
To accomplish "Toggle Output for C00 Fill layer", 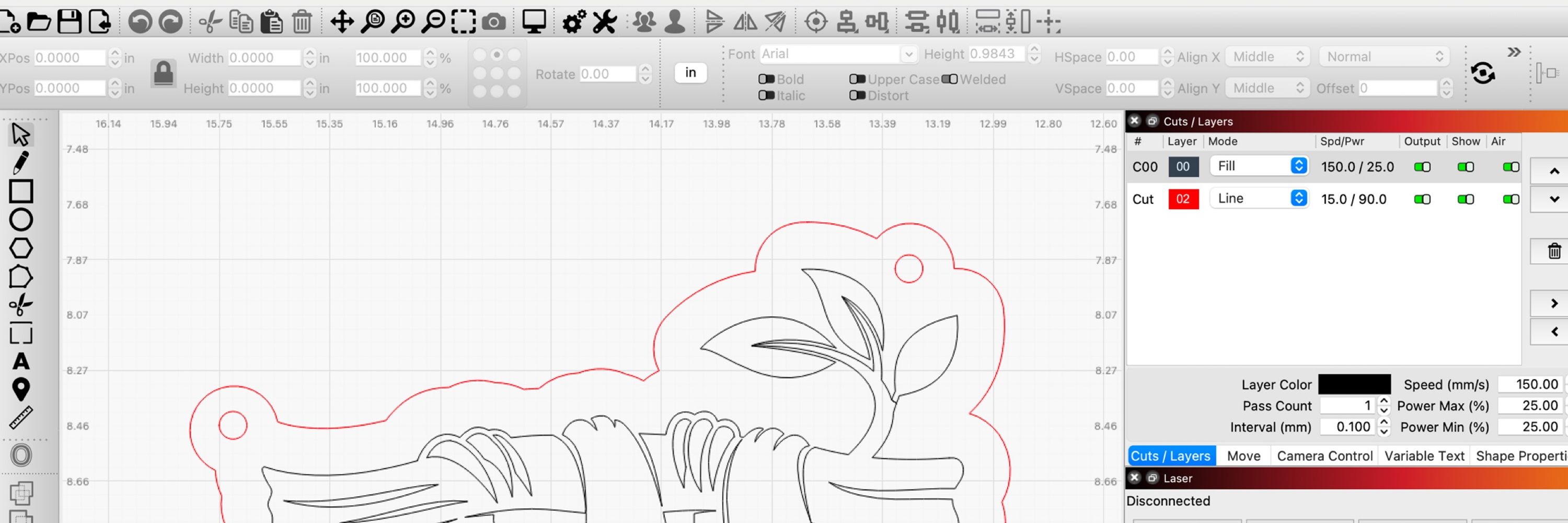I will 1422,167.
